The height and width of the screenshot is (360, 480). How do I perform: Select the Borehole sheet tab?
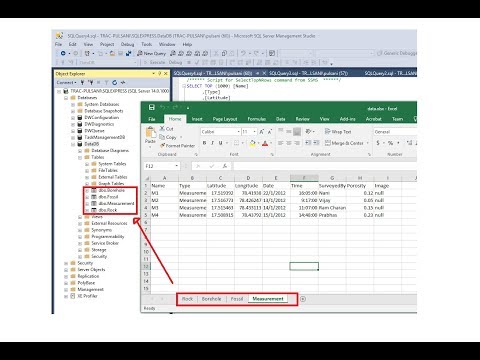click(211, 299)
